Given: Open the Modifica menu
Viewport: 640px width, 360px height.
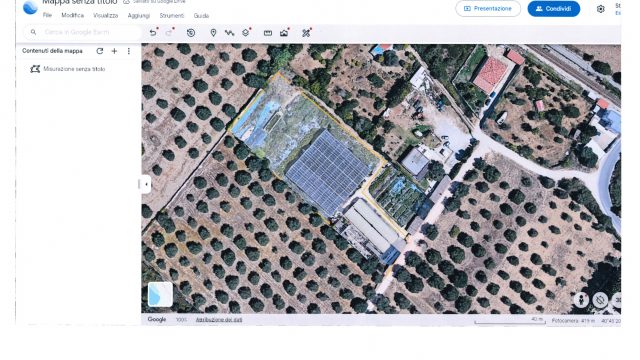Looking at the screenshot, I should [x=72, y=16].
